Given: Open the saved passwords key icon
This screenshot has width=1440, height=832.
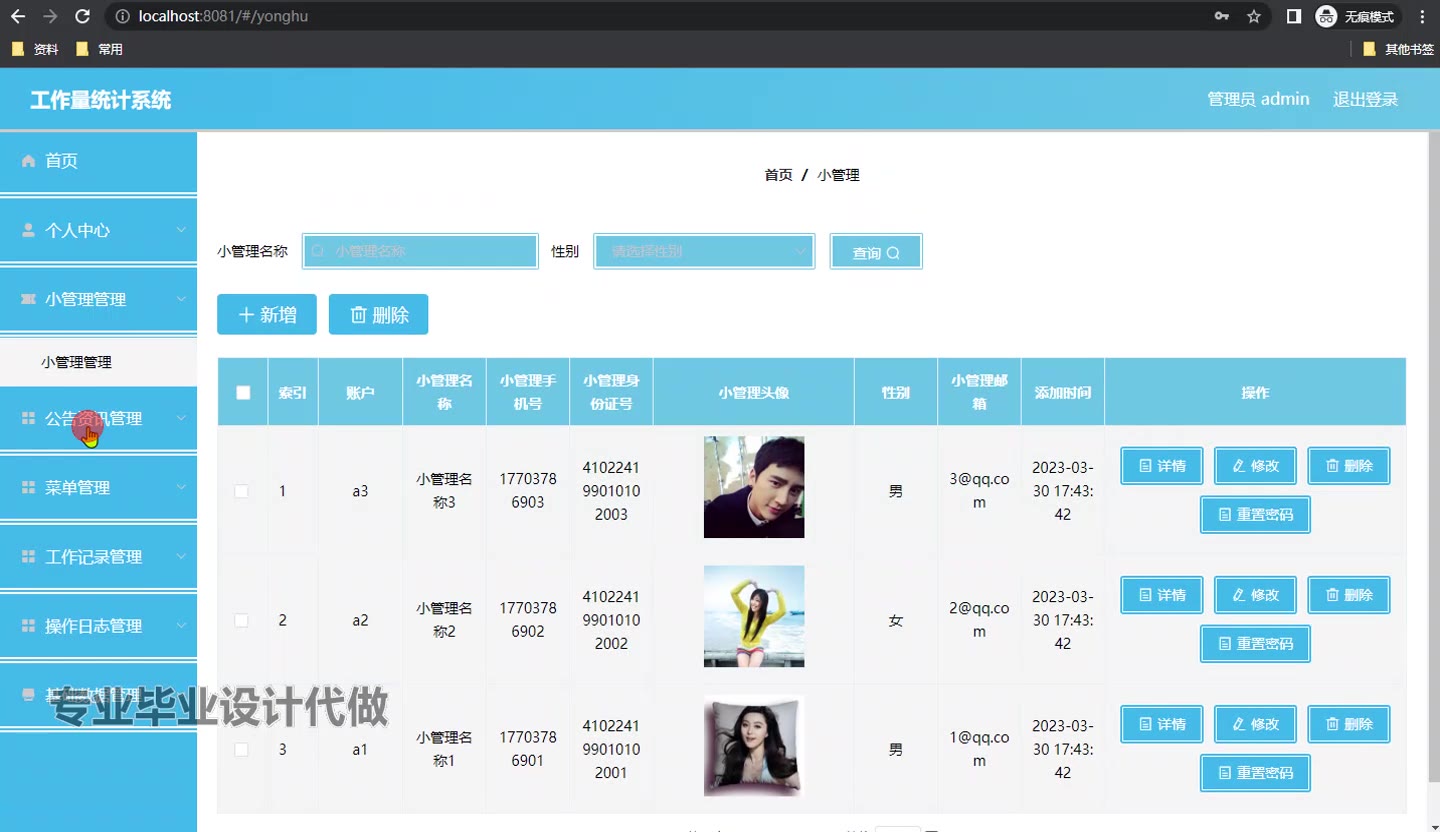Looking at the screenshot, I should click(1222, 16).
